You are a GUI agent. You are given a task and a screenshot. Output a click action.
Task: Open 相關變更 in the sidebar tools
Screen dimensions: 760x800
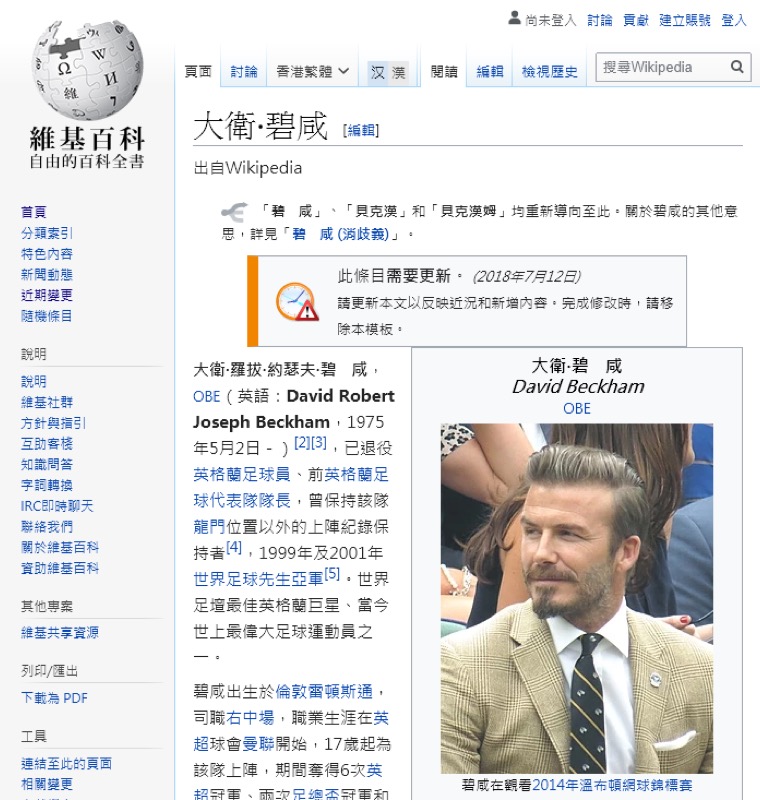point(47,784)
